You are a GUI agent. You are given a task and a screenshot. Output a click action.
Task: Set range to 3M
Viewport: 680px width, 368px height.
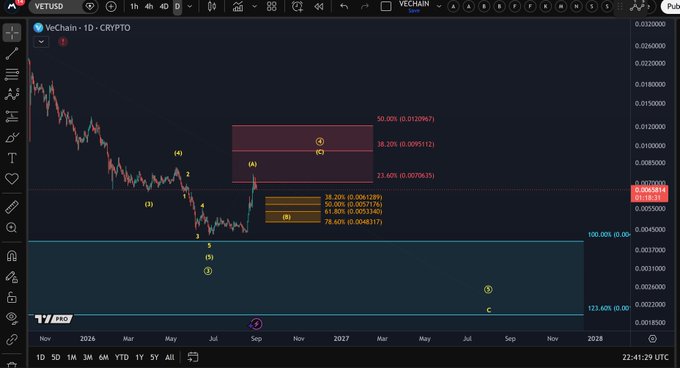88,357
